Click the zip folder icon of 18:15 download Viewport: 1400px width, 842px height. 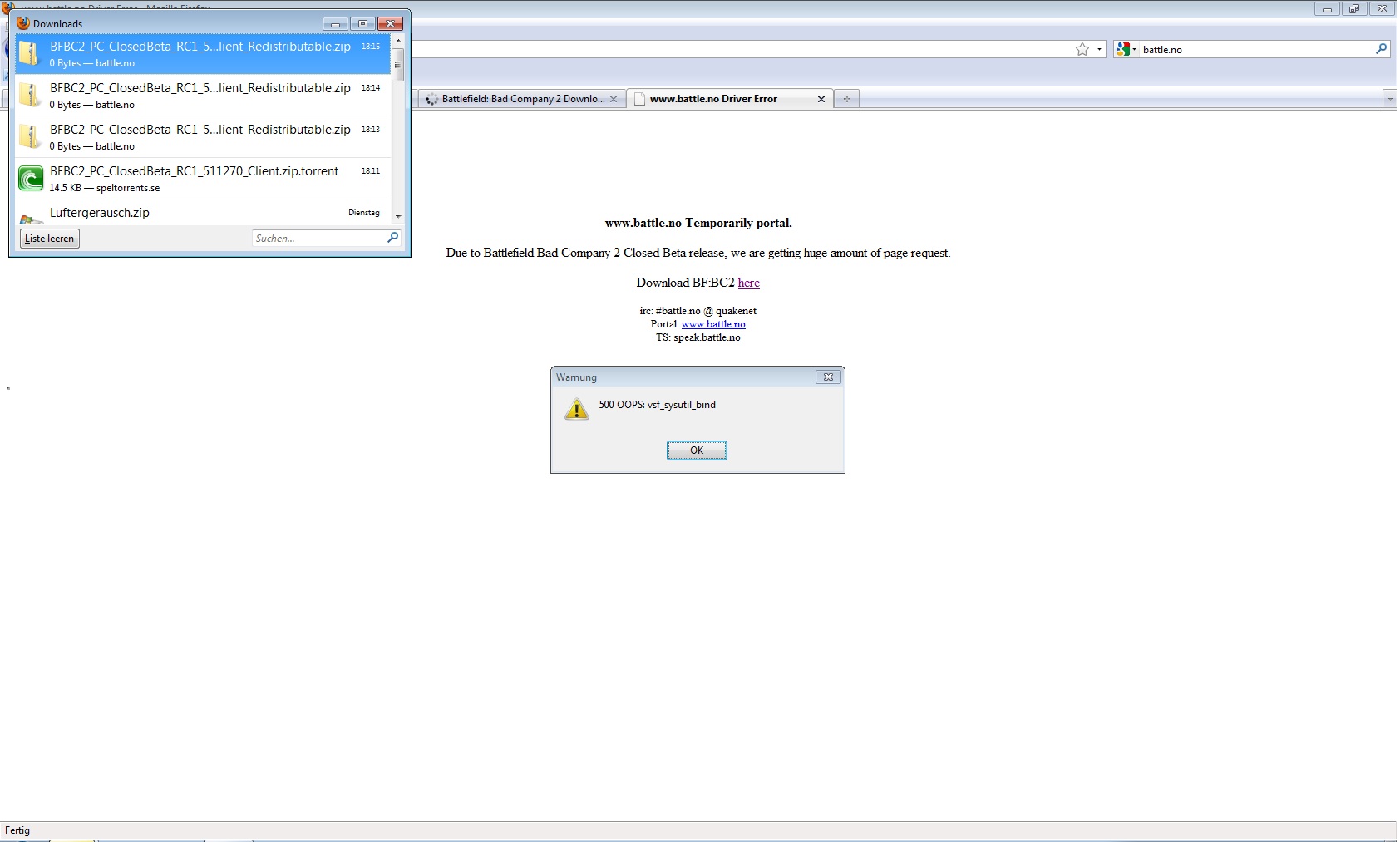pos(30,53)
